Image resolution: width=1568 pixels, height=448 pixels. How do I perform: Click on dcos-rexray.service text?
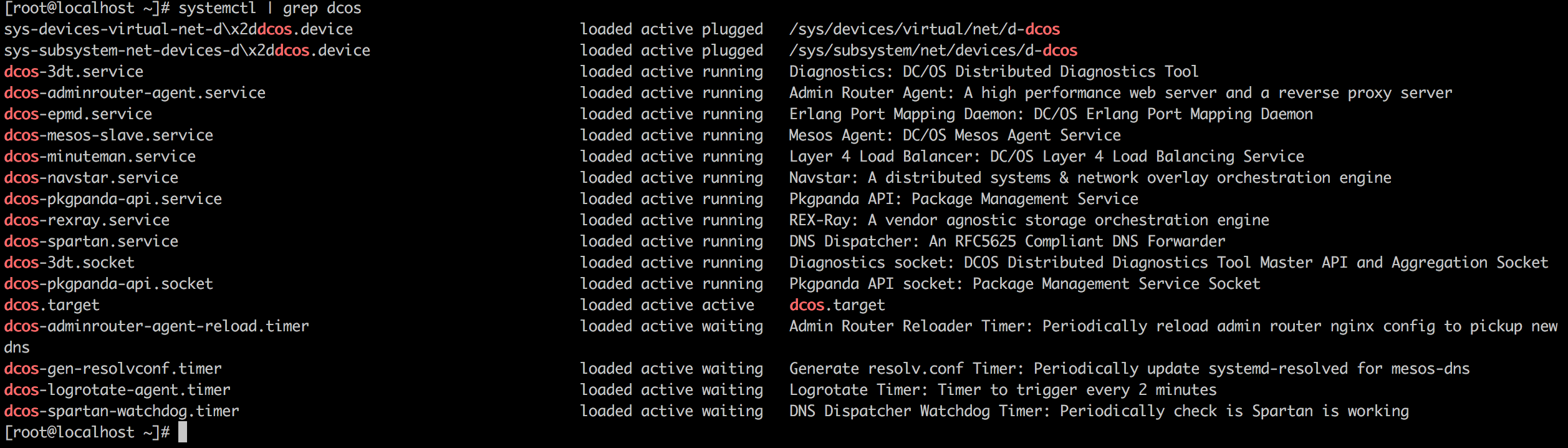point(87,220)
